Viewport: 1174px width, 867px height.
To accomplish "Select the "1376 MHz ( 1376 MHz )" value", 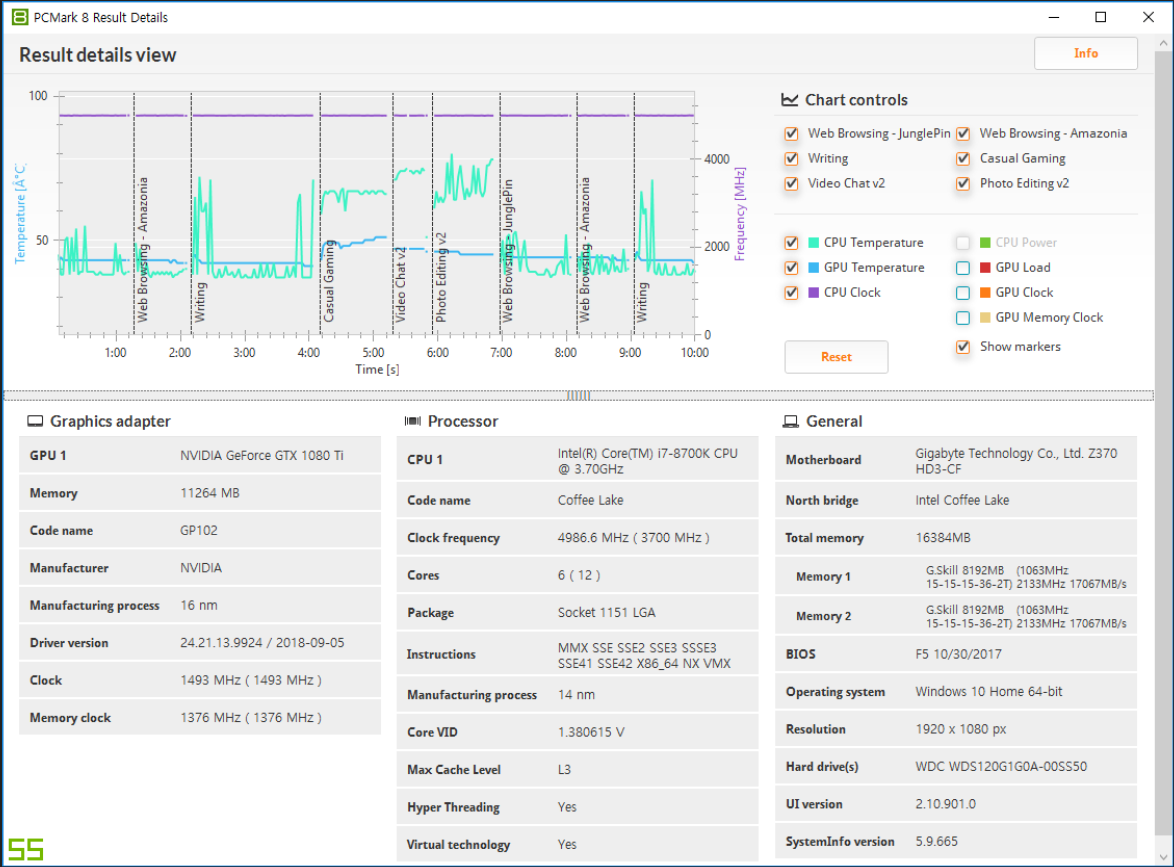I will point(251,717).
